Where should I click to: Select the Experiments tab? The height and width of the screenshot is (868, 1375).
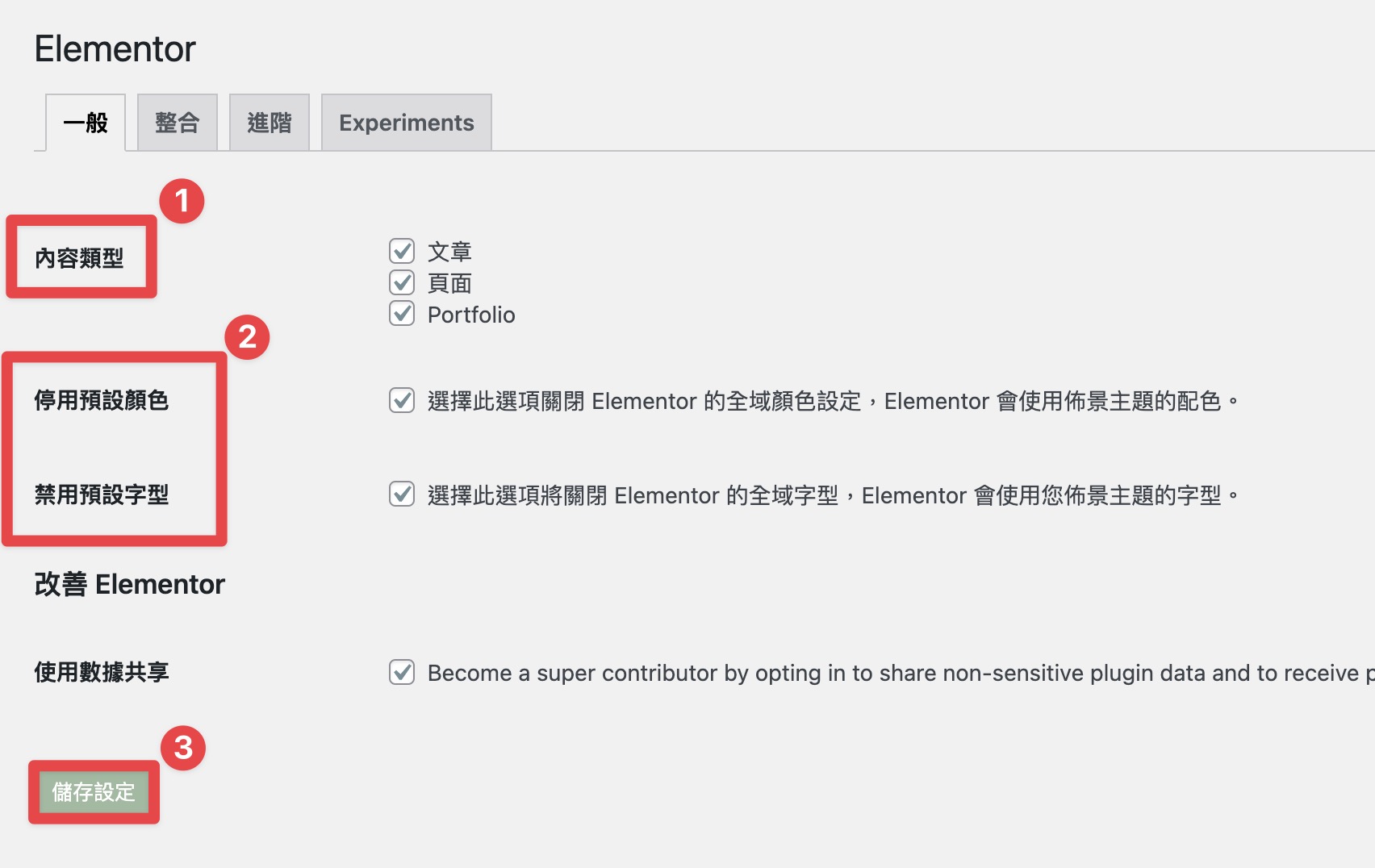coord(407,123)
